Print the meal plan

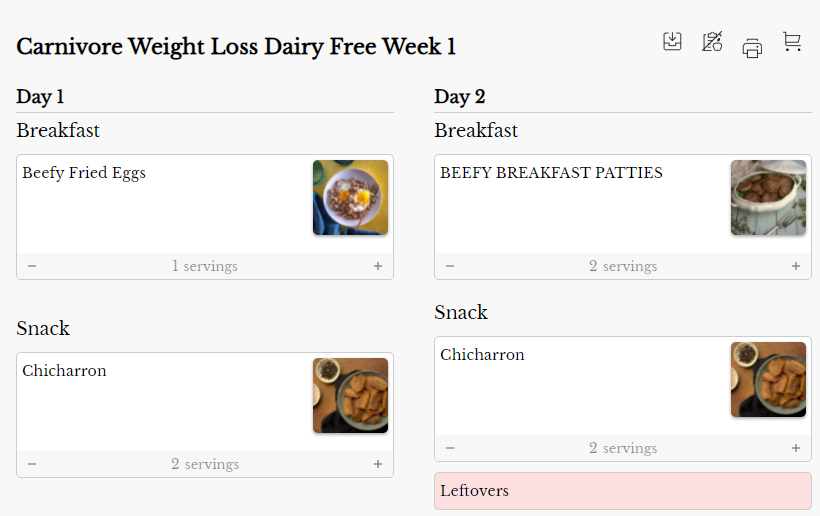click(x=752, y=47)
